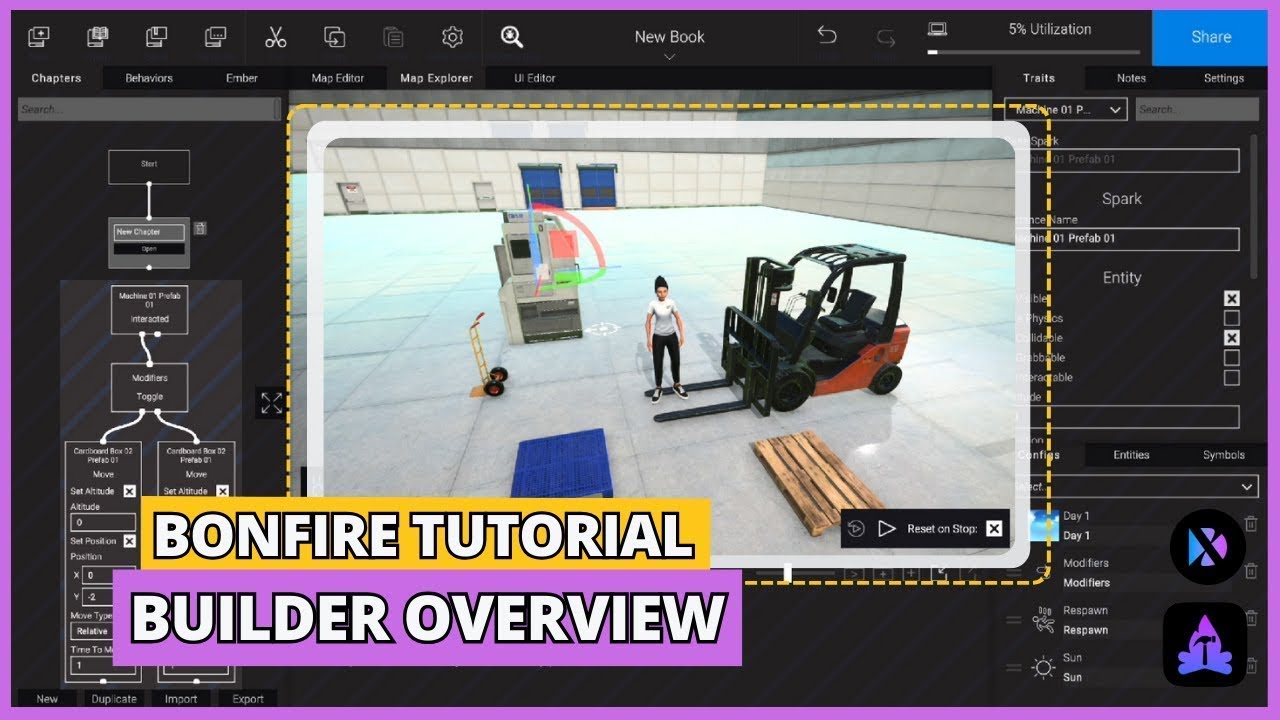Click the laptop utilization icon

coord(937,28)
